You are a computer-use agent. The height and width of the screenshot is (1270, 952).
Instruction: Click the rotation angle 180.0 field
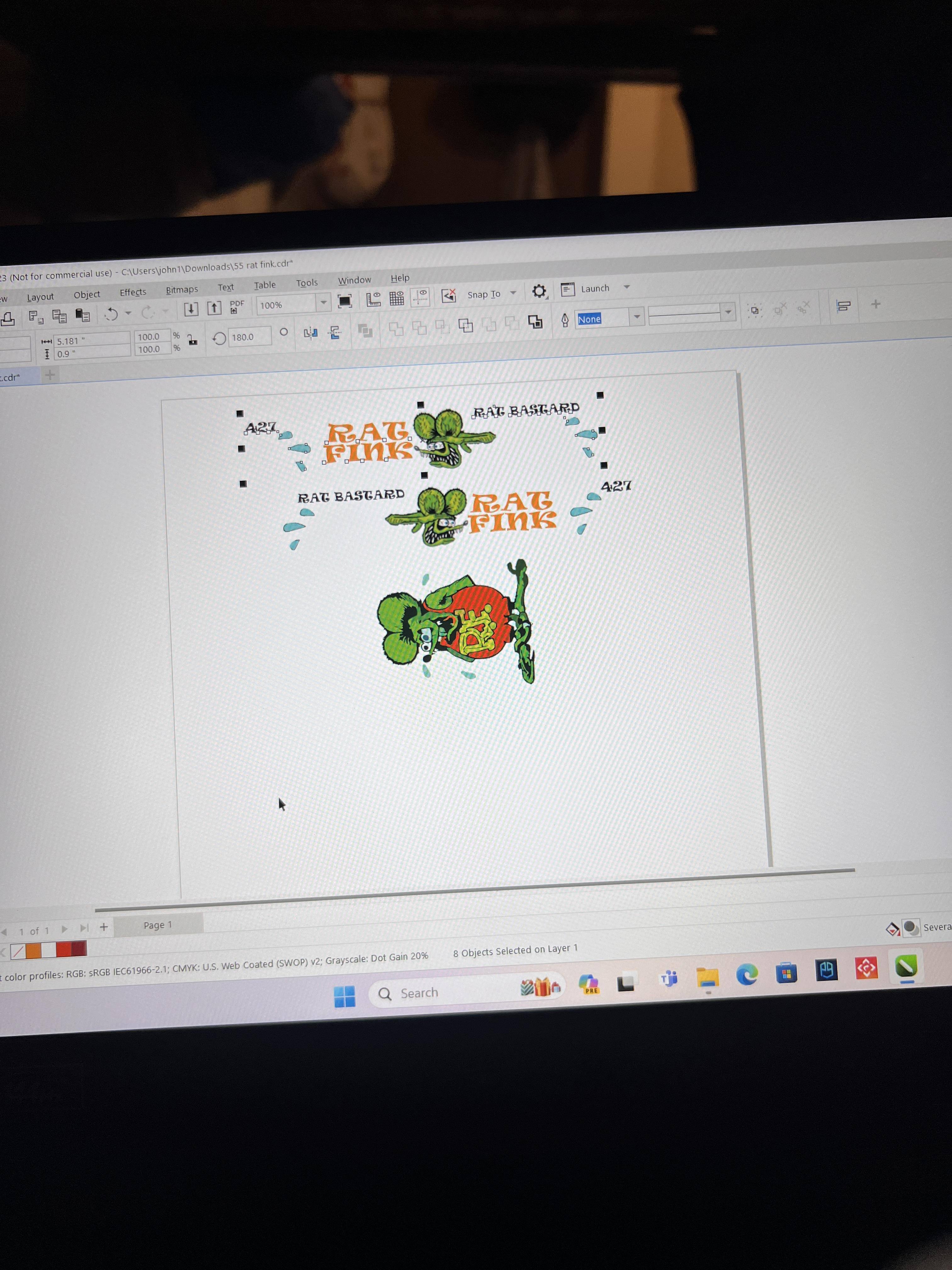249,337
